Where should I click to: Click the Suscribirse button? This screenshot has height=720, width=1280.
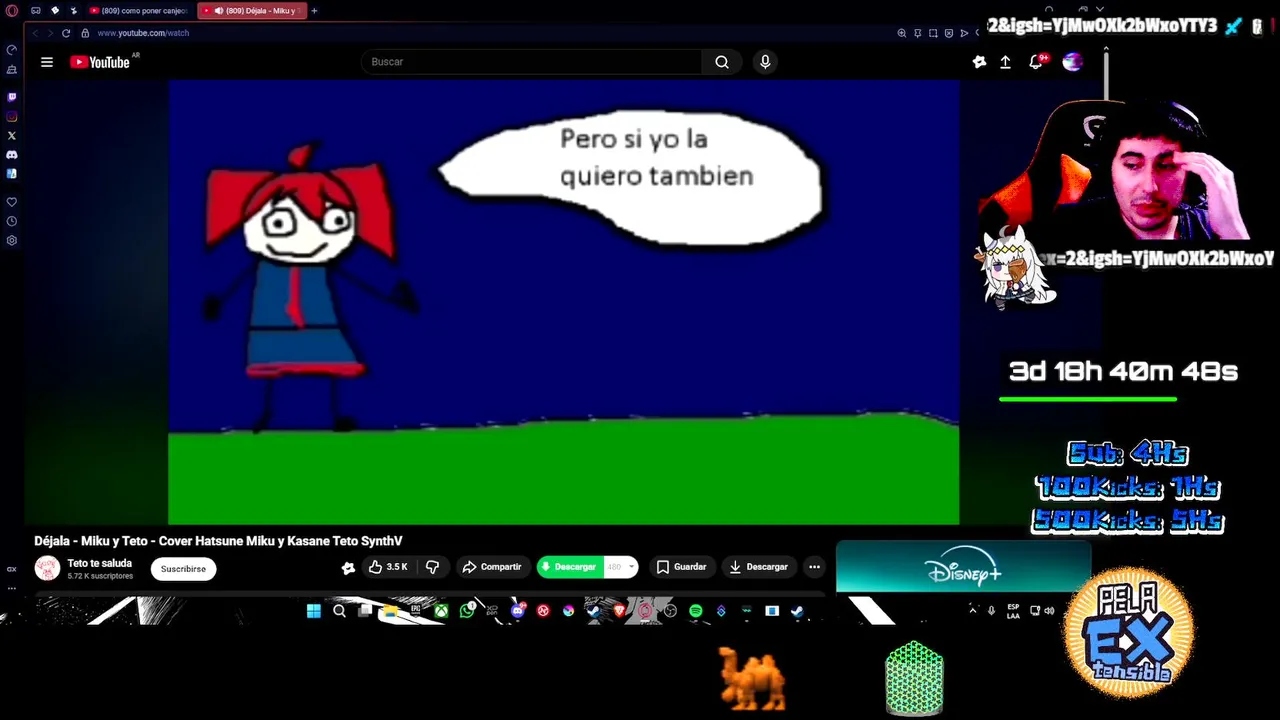pyautogui.click(x=183, y=569)
